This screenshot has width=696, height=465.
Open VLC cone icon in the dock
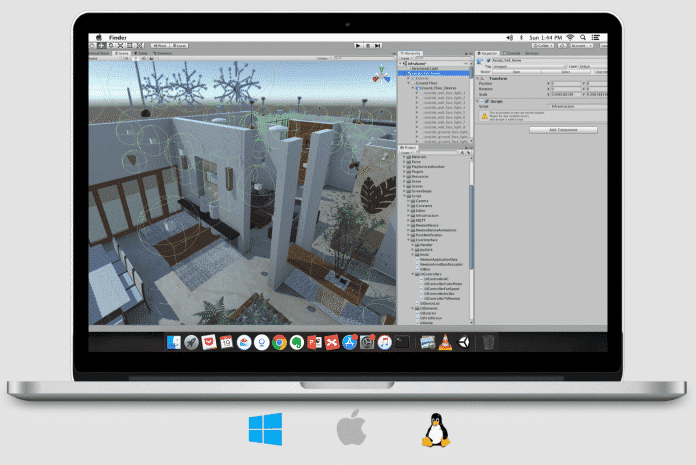(x=446, y=342)
